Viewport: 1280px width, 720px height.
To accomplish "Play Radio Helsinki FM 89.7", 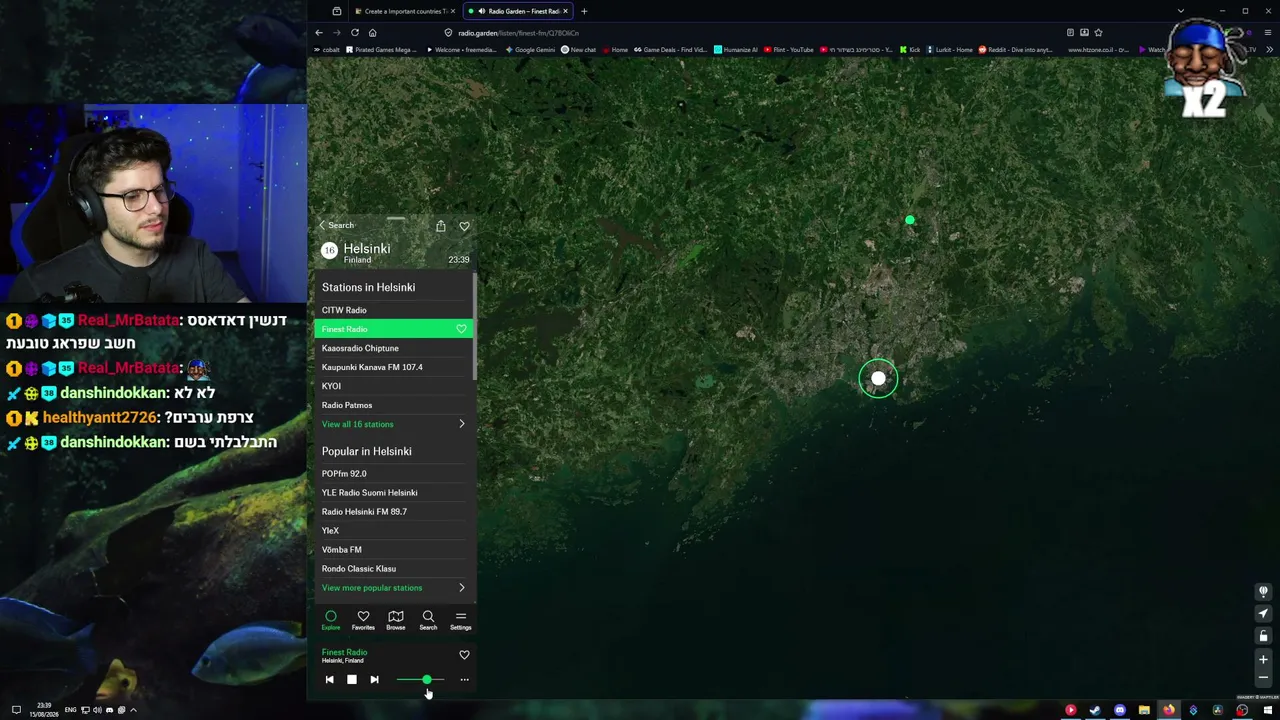I will [x=394, y=511].
